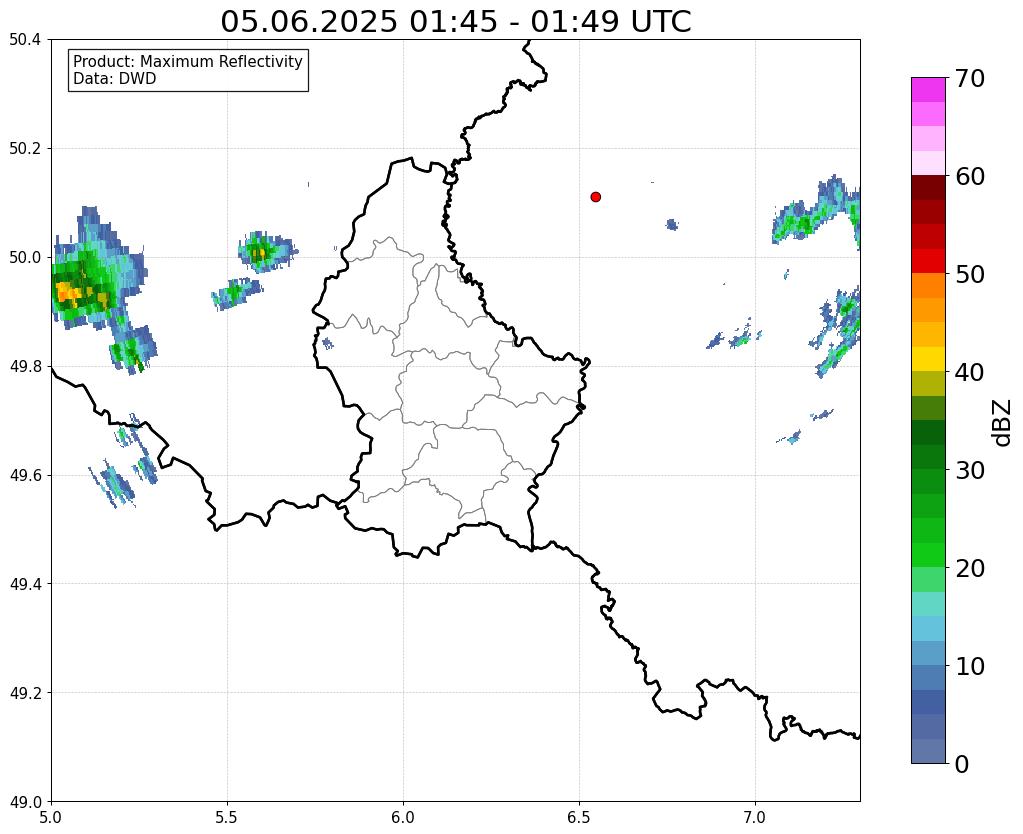The image size is (1023, 834).
Task: Click the 0 tick label on the colorbar
Action: pyautogui.click(x=962, y=764)
